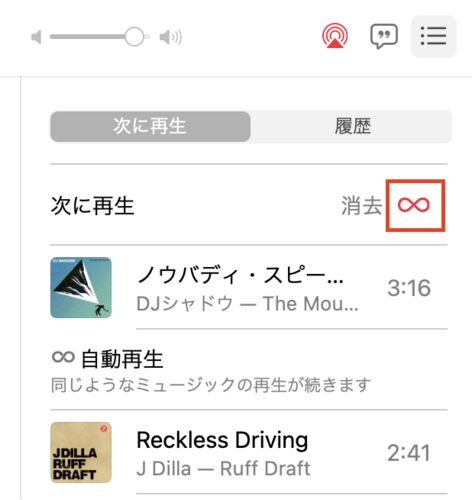
Task: Click the 自動再生 section heading
Action: [x=122, y=359]
